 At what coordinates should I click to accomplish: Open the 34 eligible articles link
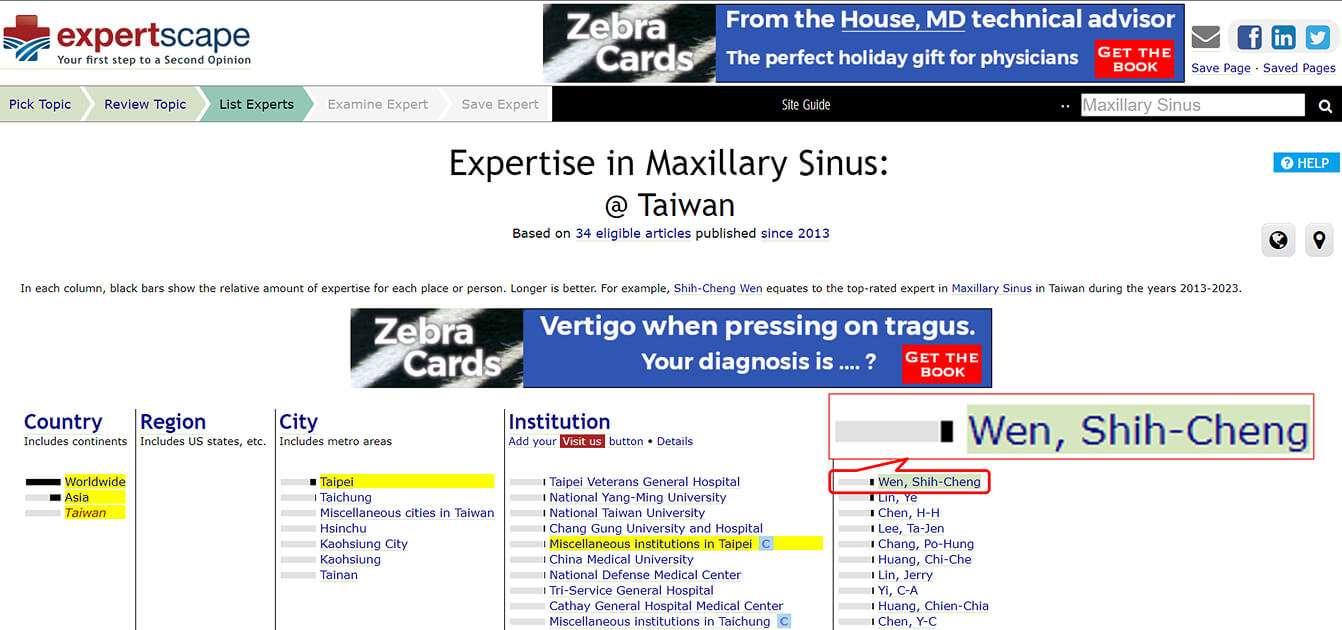coord(633,234)
